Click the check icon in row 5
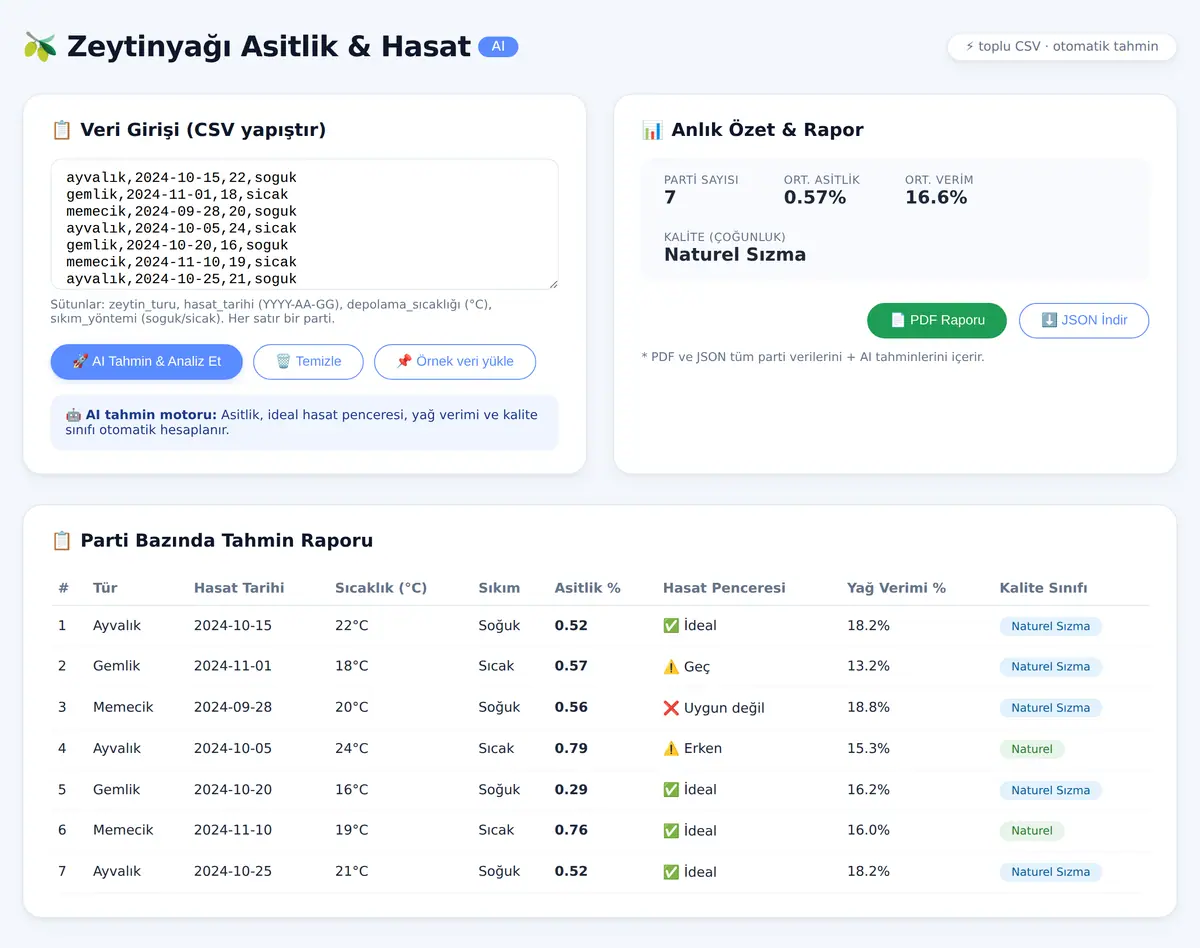 [671, 790]
